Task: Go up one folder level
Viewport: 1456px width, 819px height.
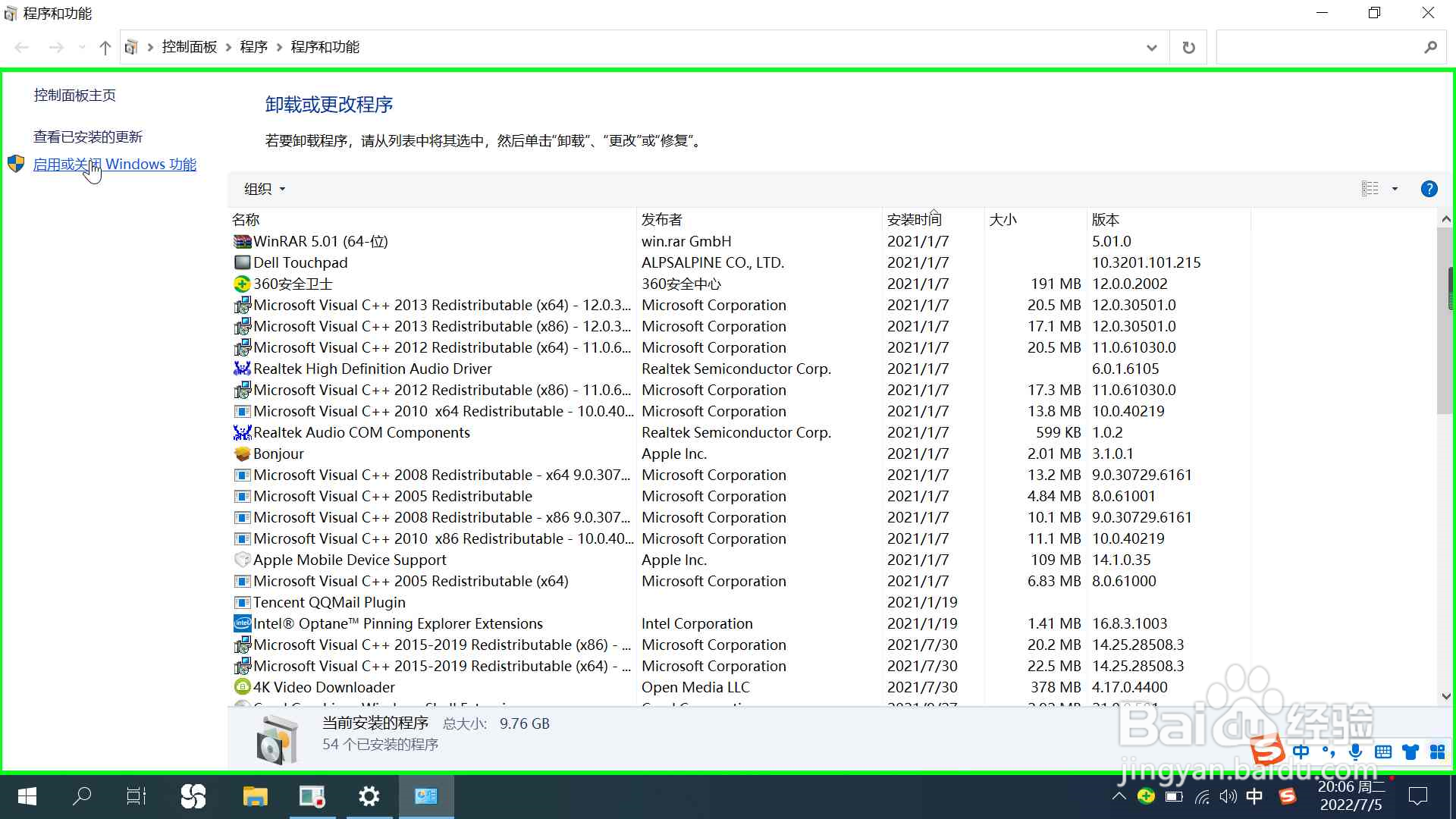Action: pyautogui.click(x=105, y=47)
